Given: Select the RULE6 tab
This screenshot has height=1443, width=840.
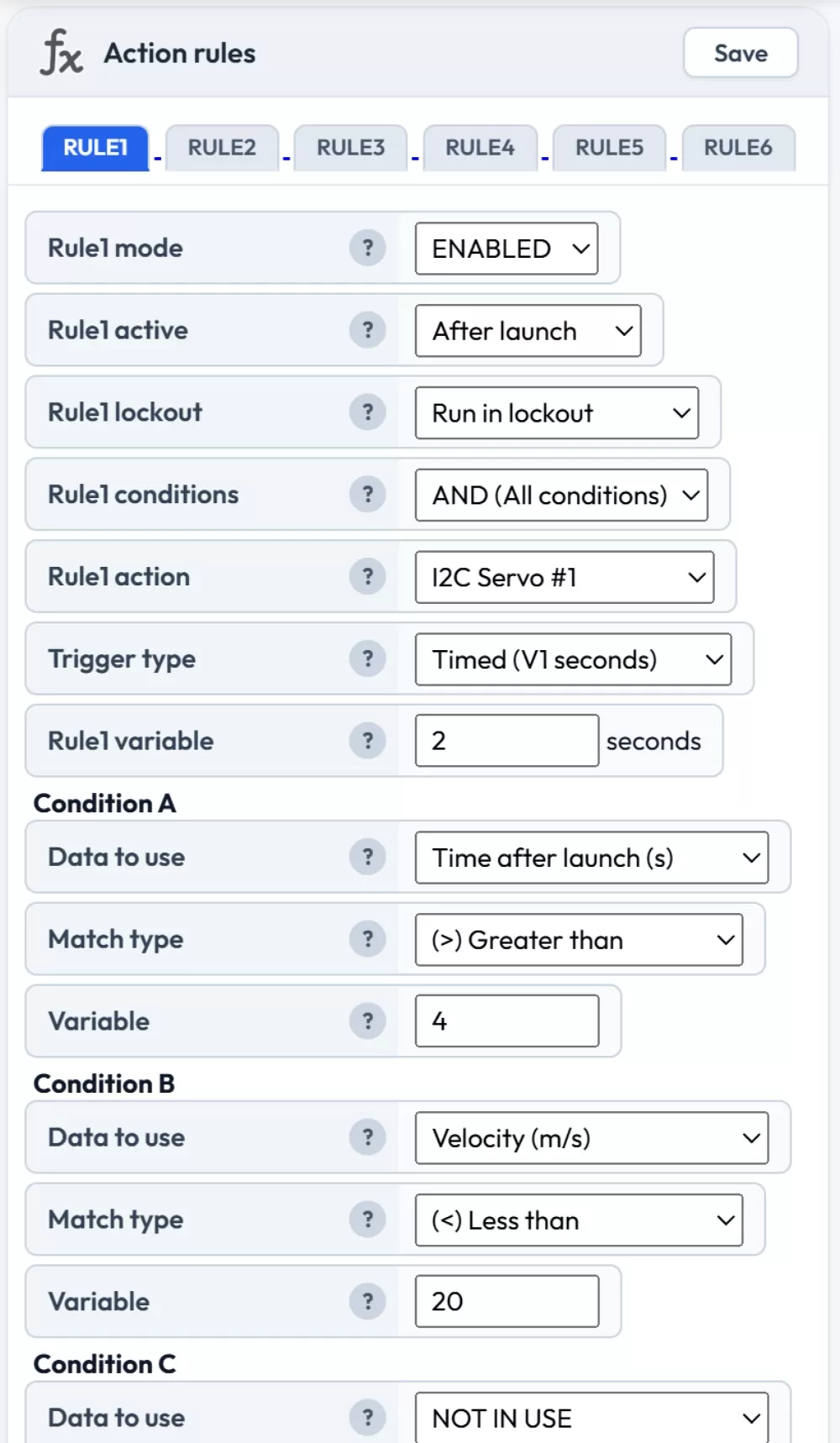Looking at the screenshot, I should (x=738, y=148).
